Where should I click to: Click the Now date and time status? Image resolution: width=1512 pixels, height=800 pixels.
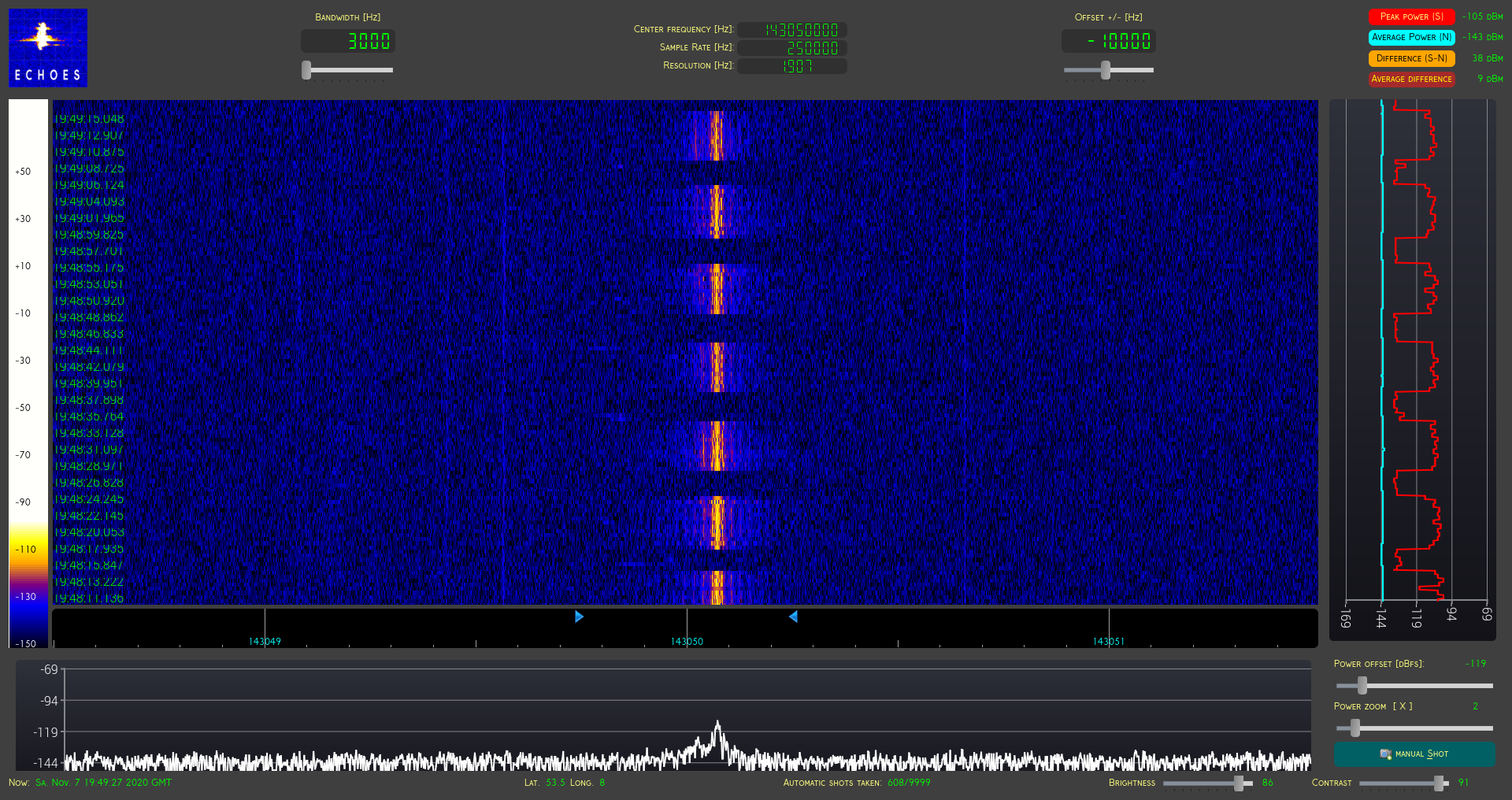[x=90, y=783]
